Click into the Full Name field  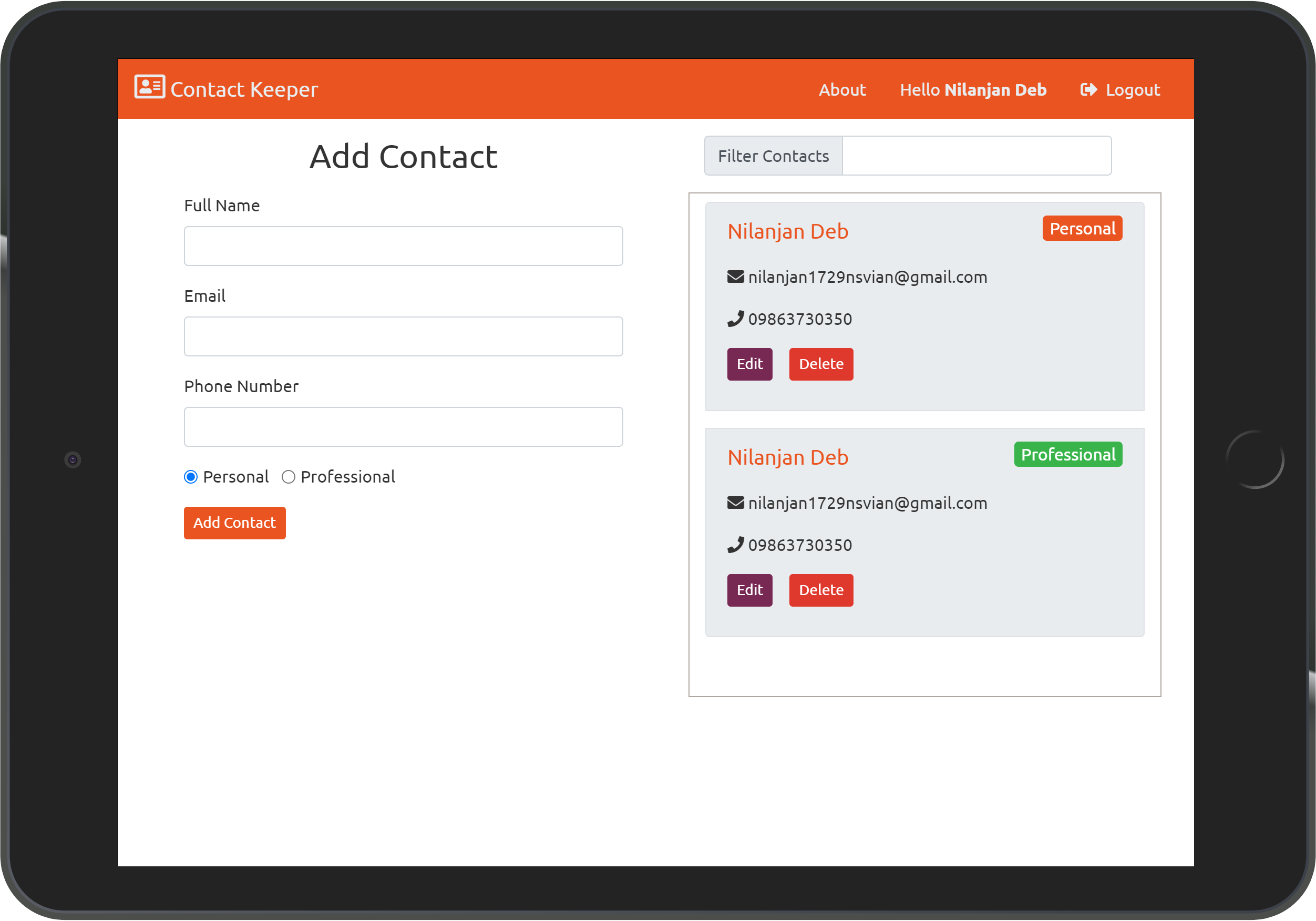tap(403, 246)
